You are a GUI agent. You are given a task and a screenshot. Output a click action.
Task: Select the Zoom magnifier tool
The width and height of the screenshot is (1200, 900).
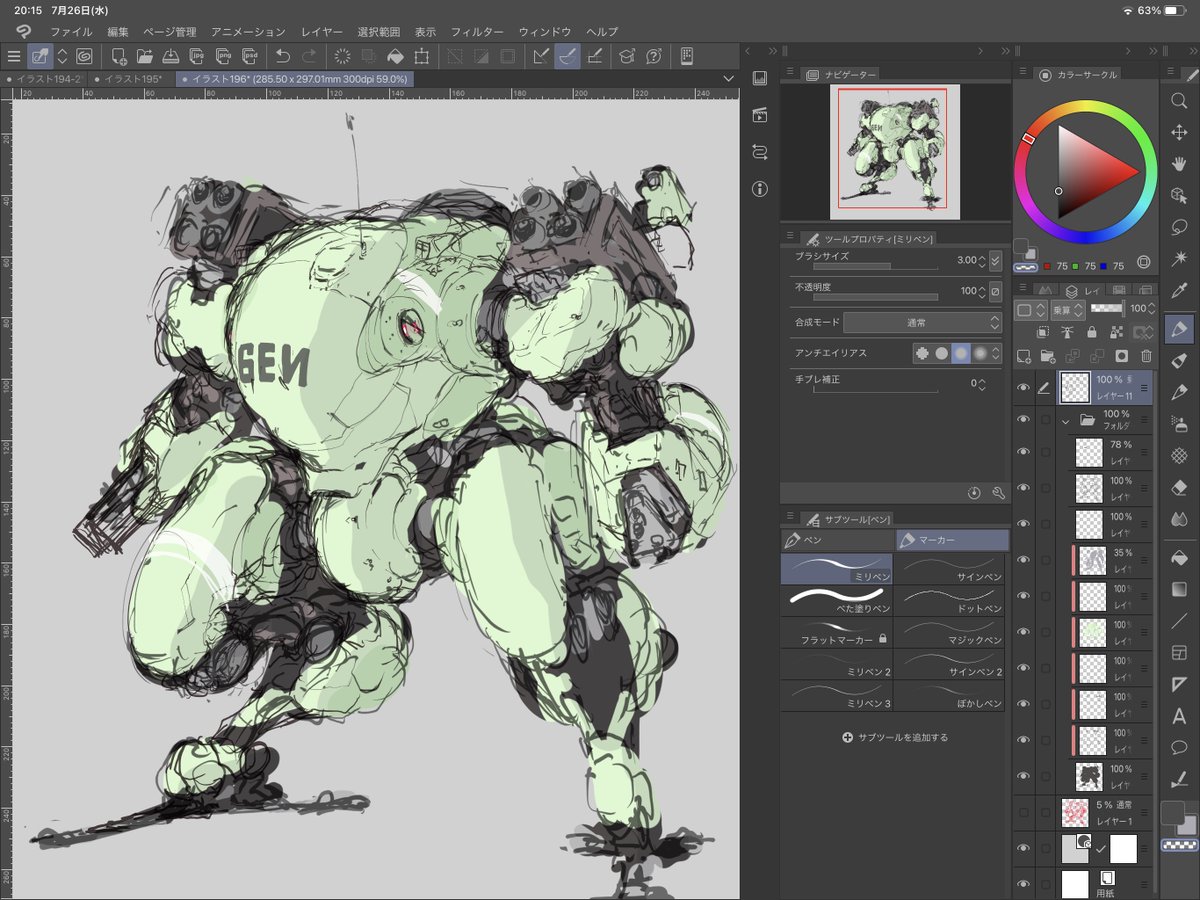[1178, 99]
